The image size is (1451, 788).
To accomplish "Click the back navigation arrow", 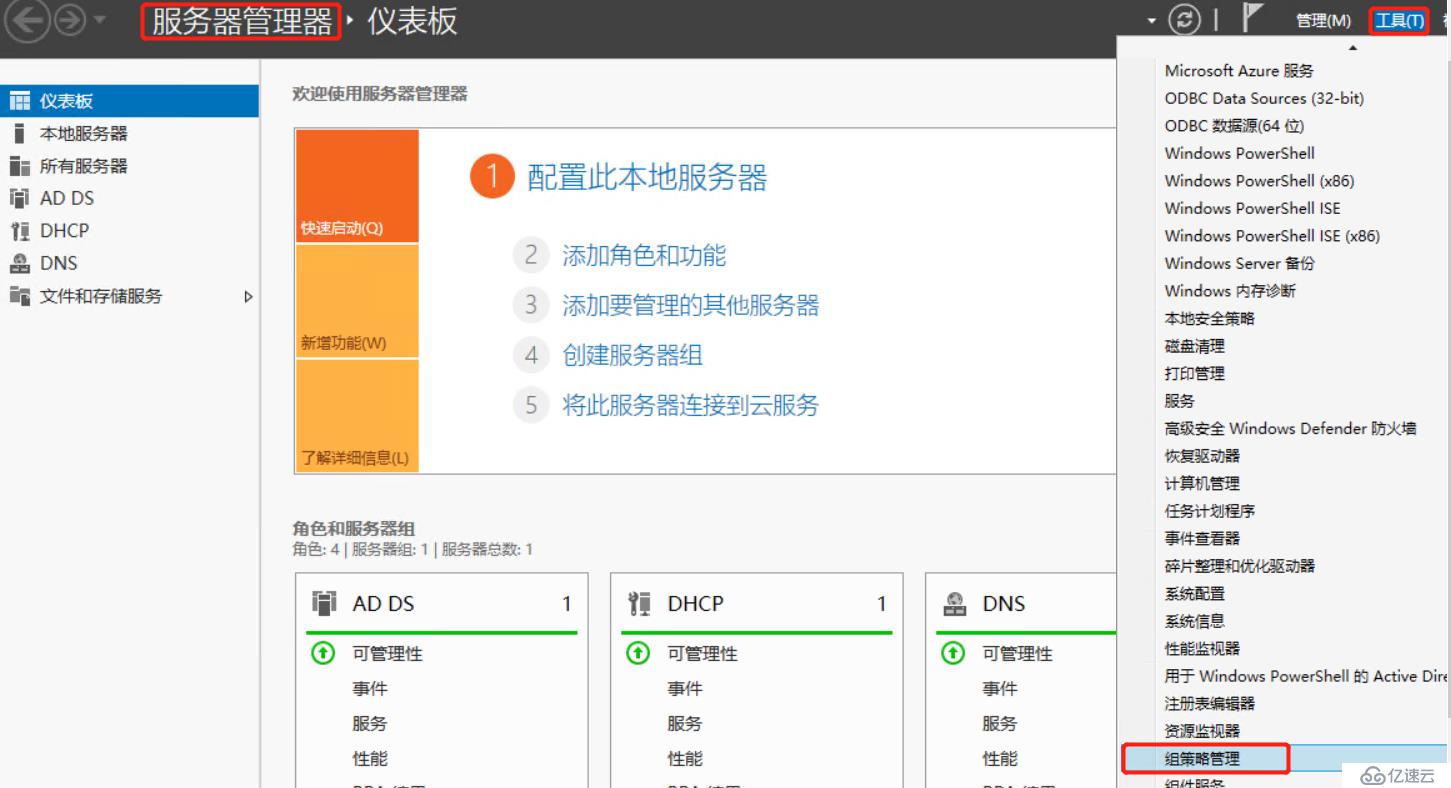I will click(28, 21).
